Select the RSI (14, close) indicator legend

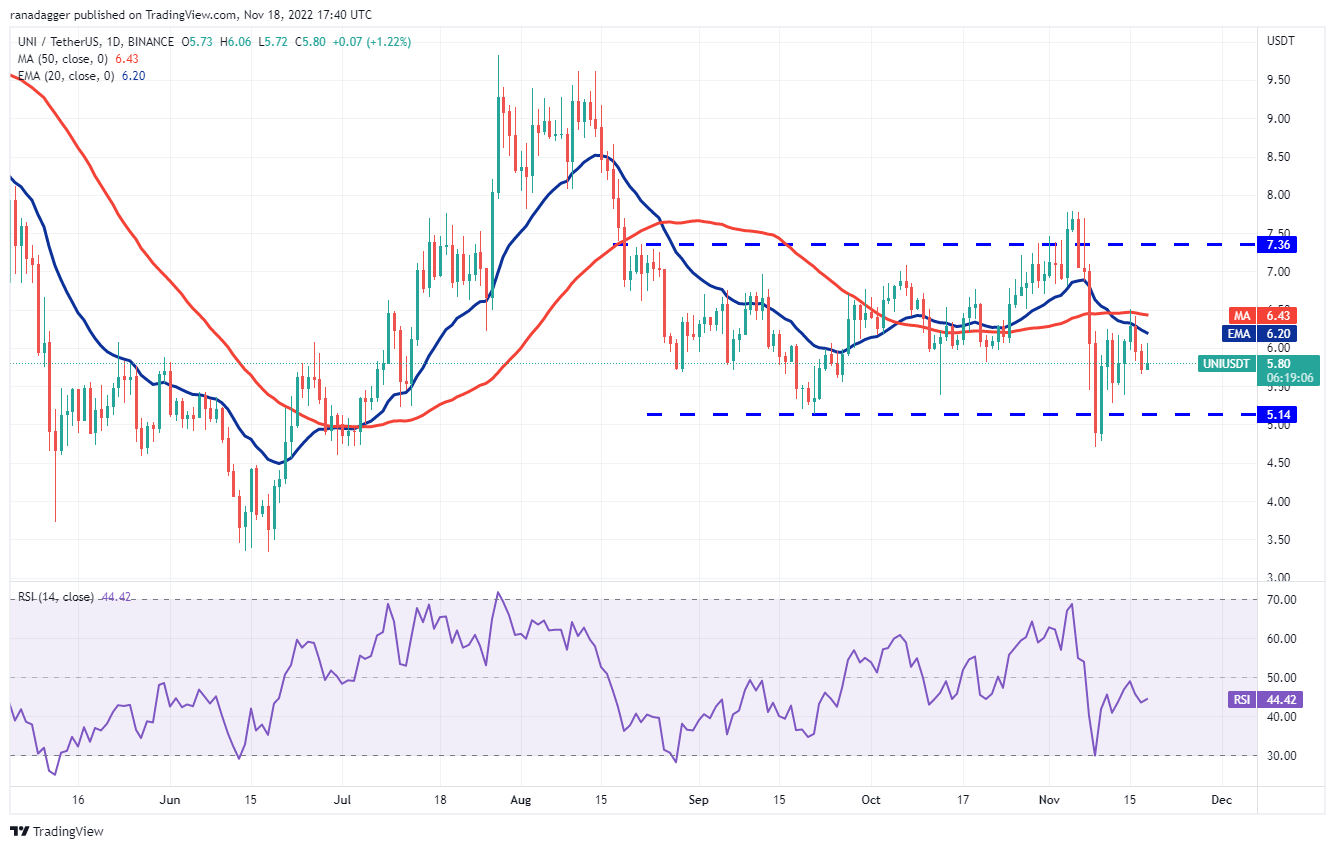coord(54,597)
